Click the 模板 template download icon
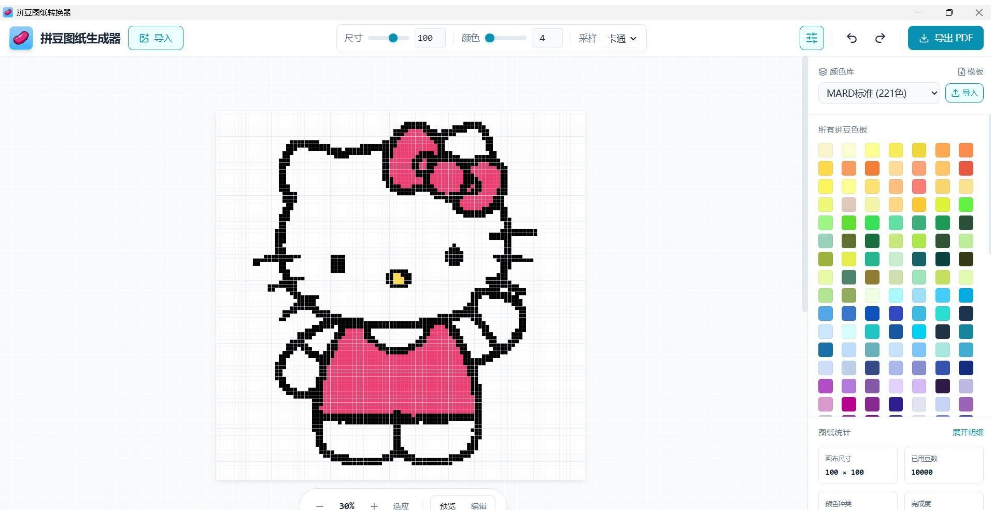 pyautogui.click(x=962, y=72)
